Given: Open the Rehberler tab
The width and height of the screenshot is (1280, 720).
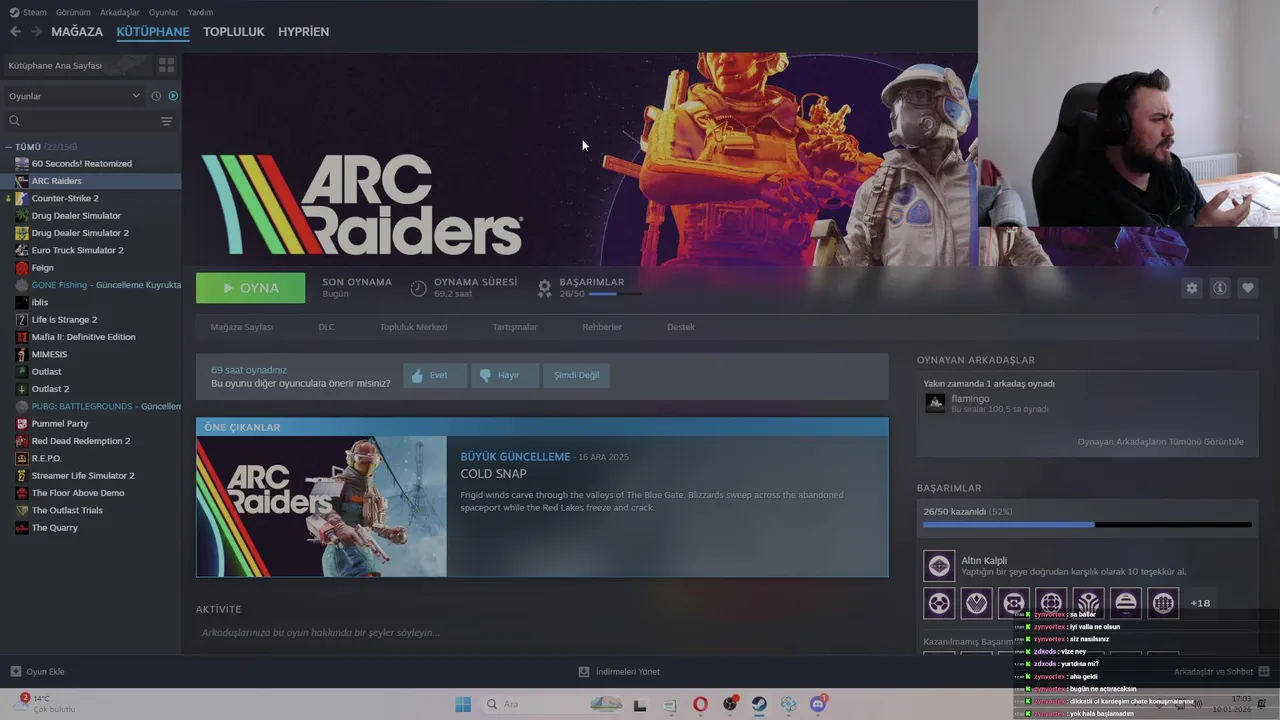Looking at the screenshot, I should (x=602, y=327).
